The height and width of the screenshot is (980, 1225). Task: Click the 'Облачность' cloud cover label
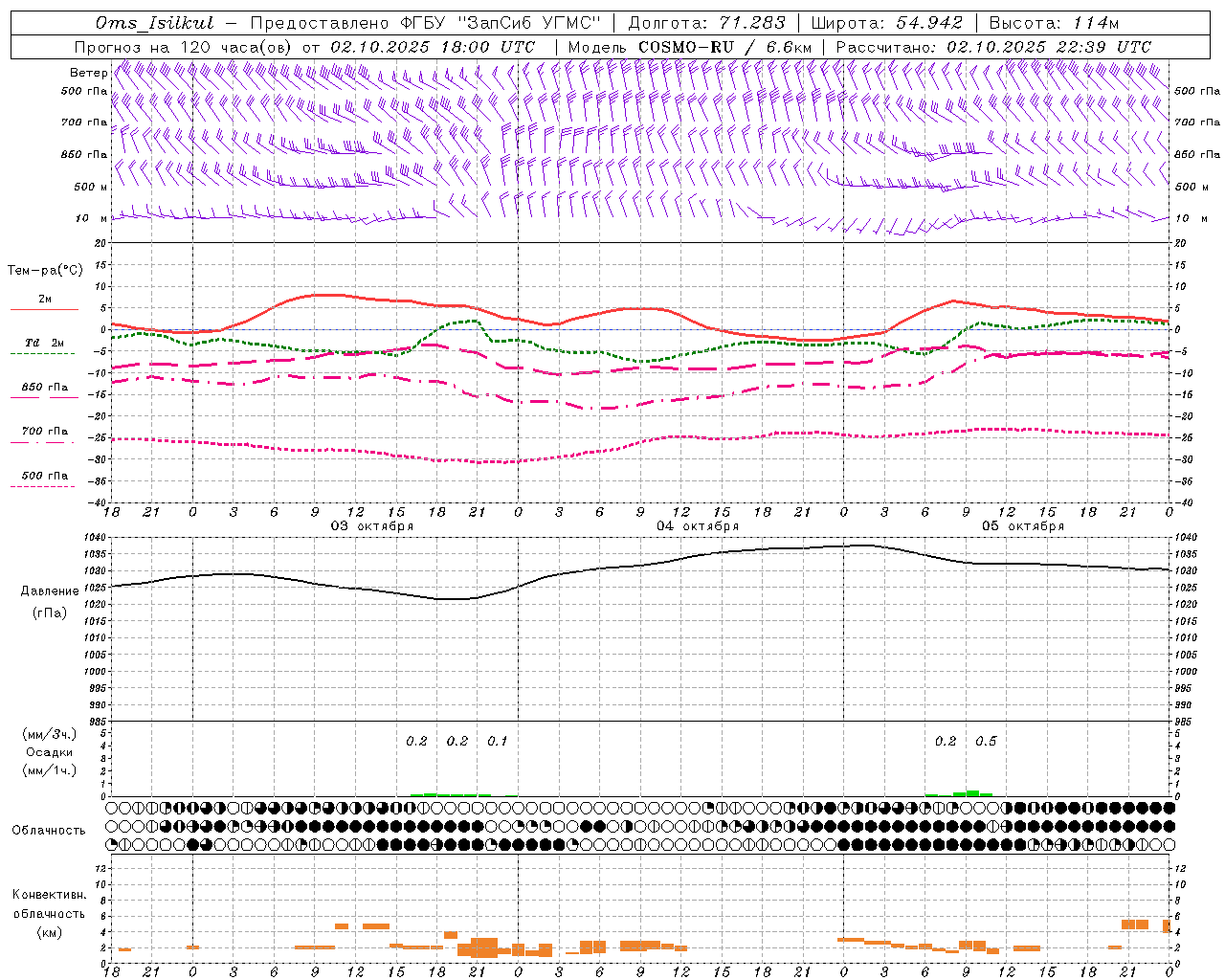click(x=49, y=831)
